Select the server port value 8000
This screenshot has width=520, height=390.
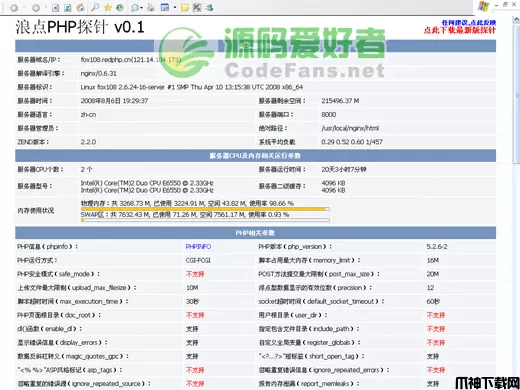(x=329, y=114)
